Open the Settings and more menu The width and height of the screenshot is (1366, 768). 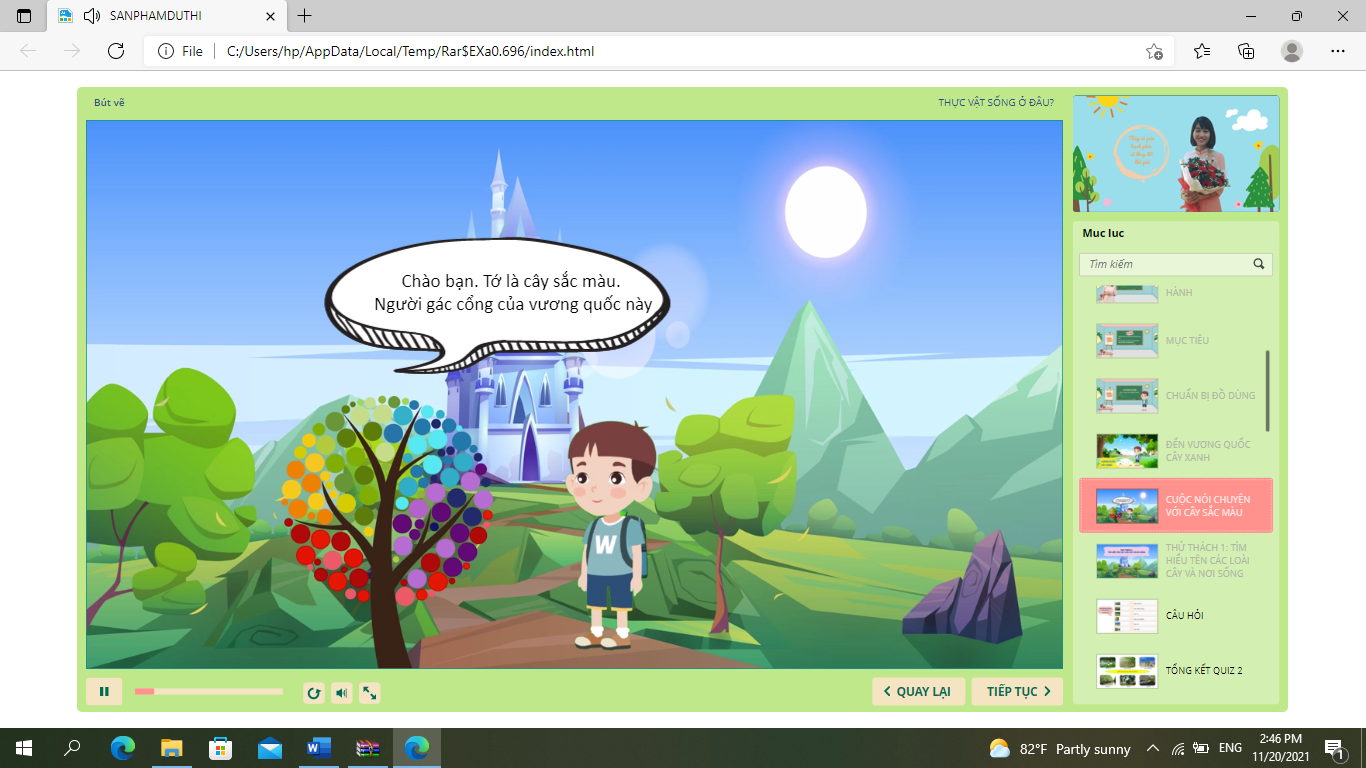point(1338,51)
